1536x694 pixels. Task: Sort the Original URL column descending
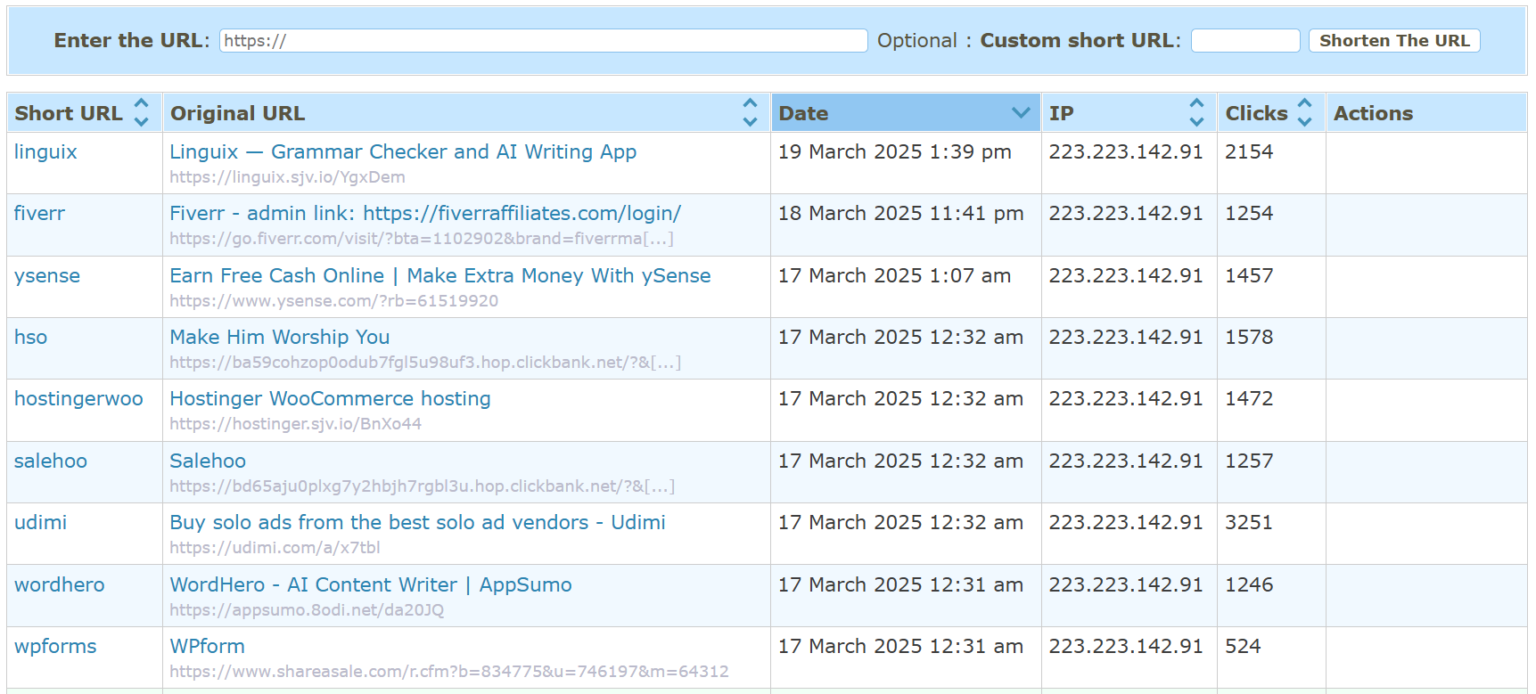tap(749, 119)
